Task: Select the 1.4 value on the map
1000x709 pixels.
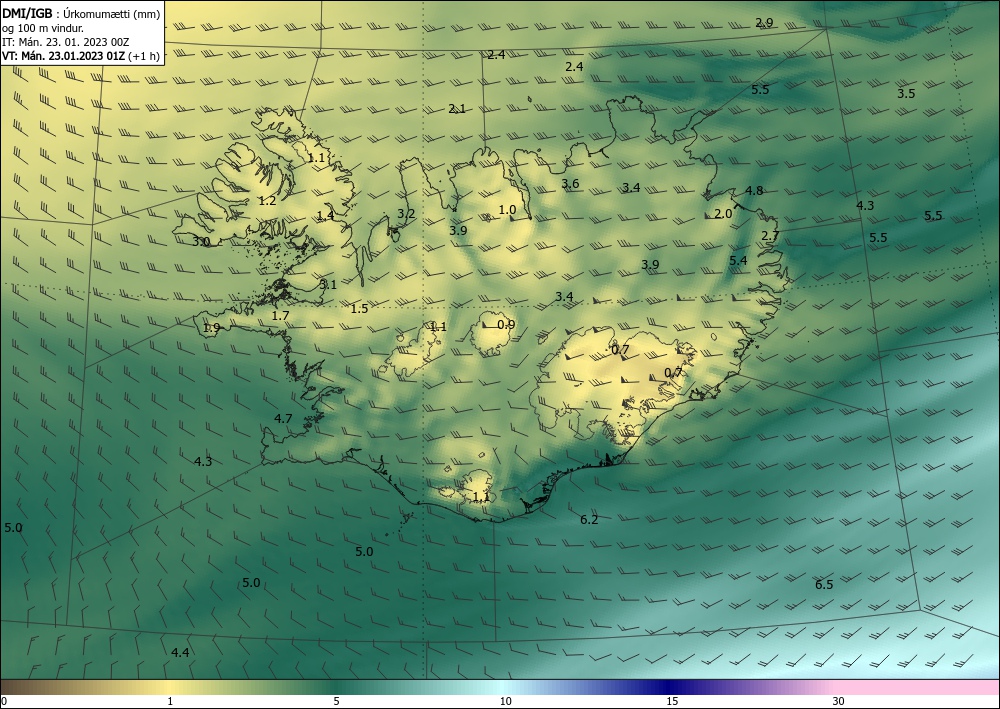Action: tap(325, 216)
